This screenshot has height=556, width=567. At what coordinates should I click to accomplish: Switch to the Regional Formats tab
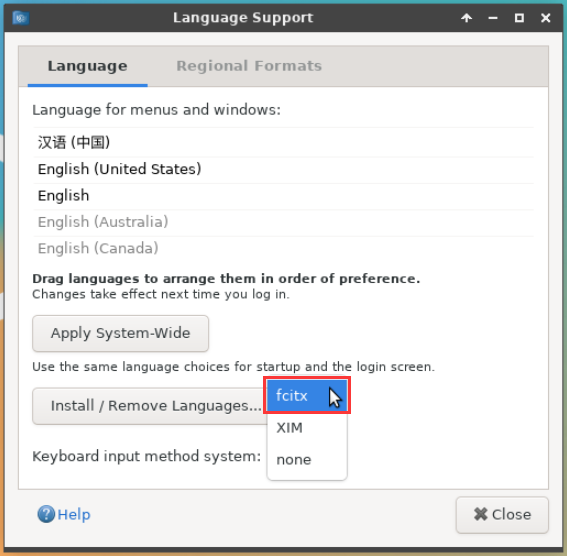(249, 66)
